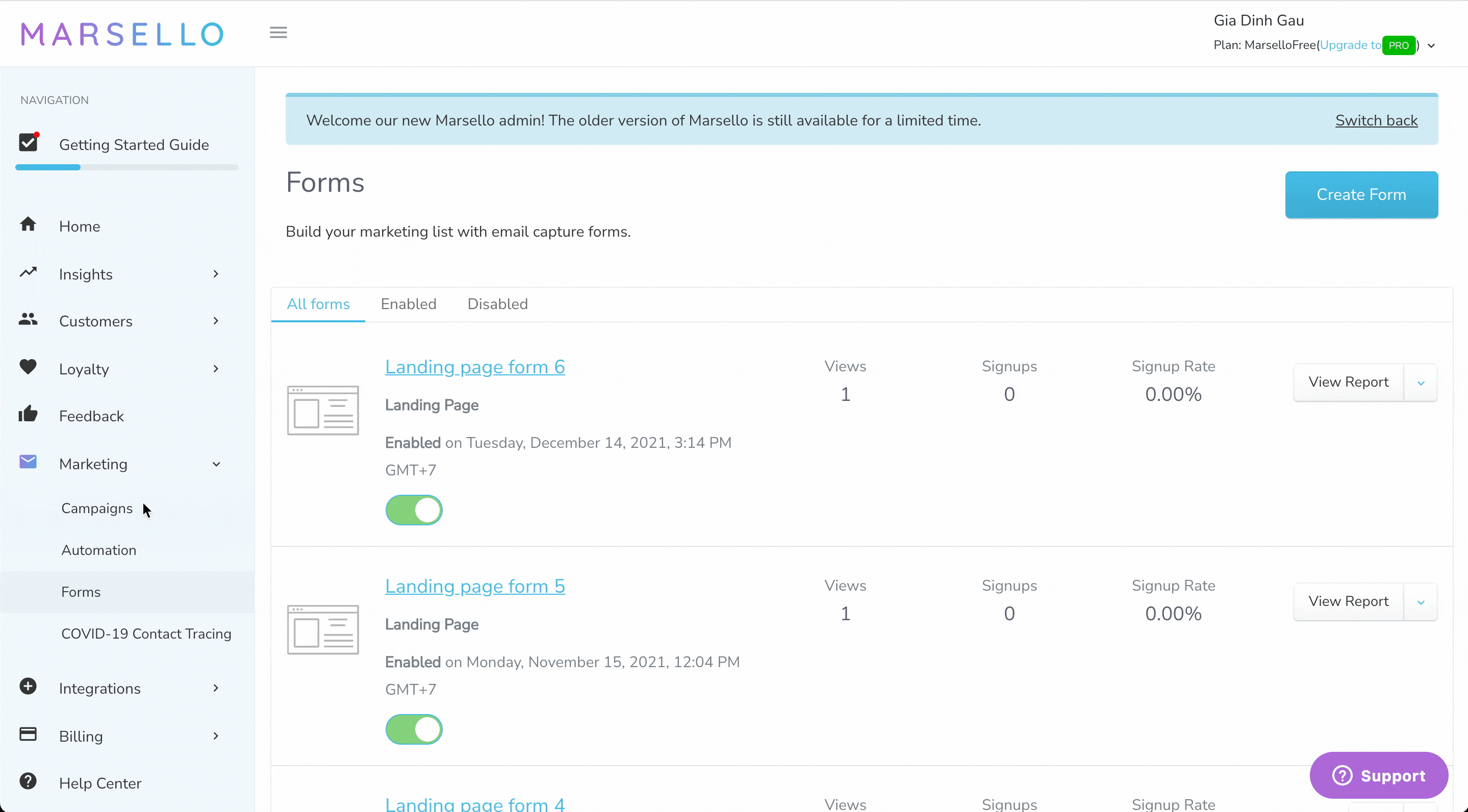The width and height of the screenshot is (1468, 812).
Task: Open Feedback in navigation
Action: pos(91,417)
